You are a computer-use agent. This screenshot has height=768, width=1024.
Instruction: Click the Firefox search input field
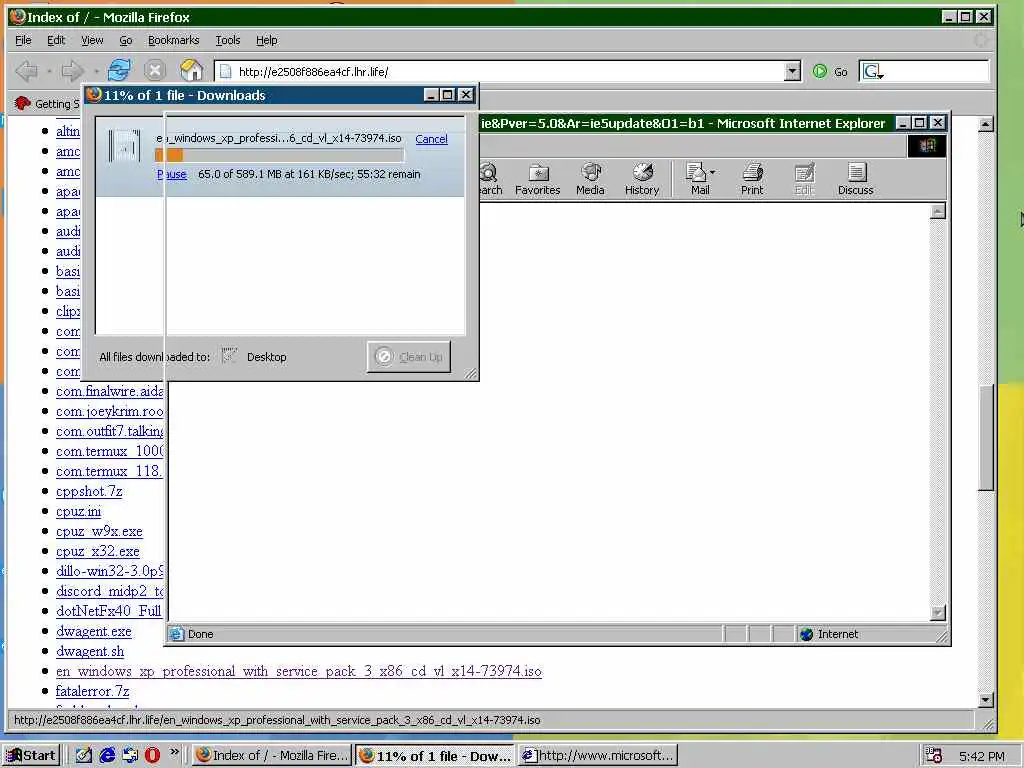pos(936,71)
